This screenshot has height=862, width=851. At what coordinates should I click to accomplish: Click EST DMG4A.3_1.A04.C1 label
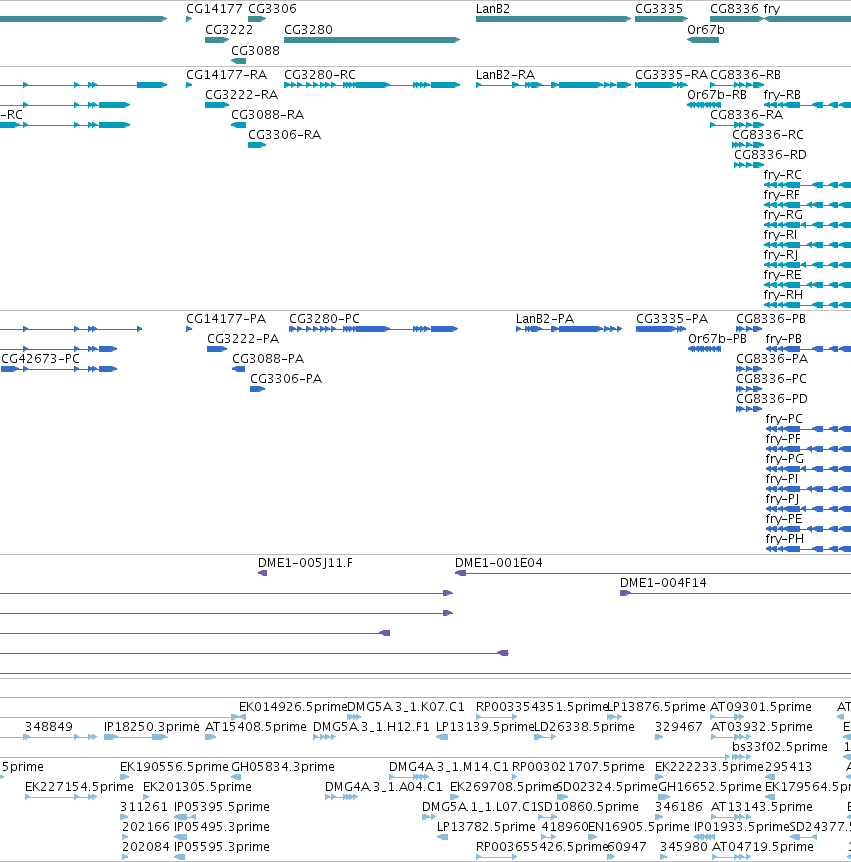(384, 787)
